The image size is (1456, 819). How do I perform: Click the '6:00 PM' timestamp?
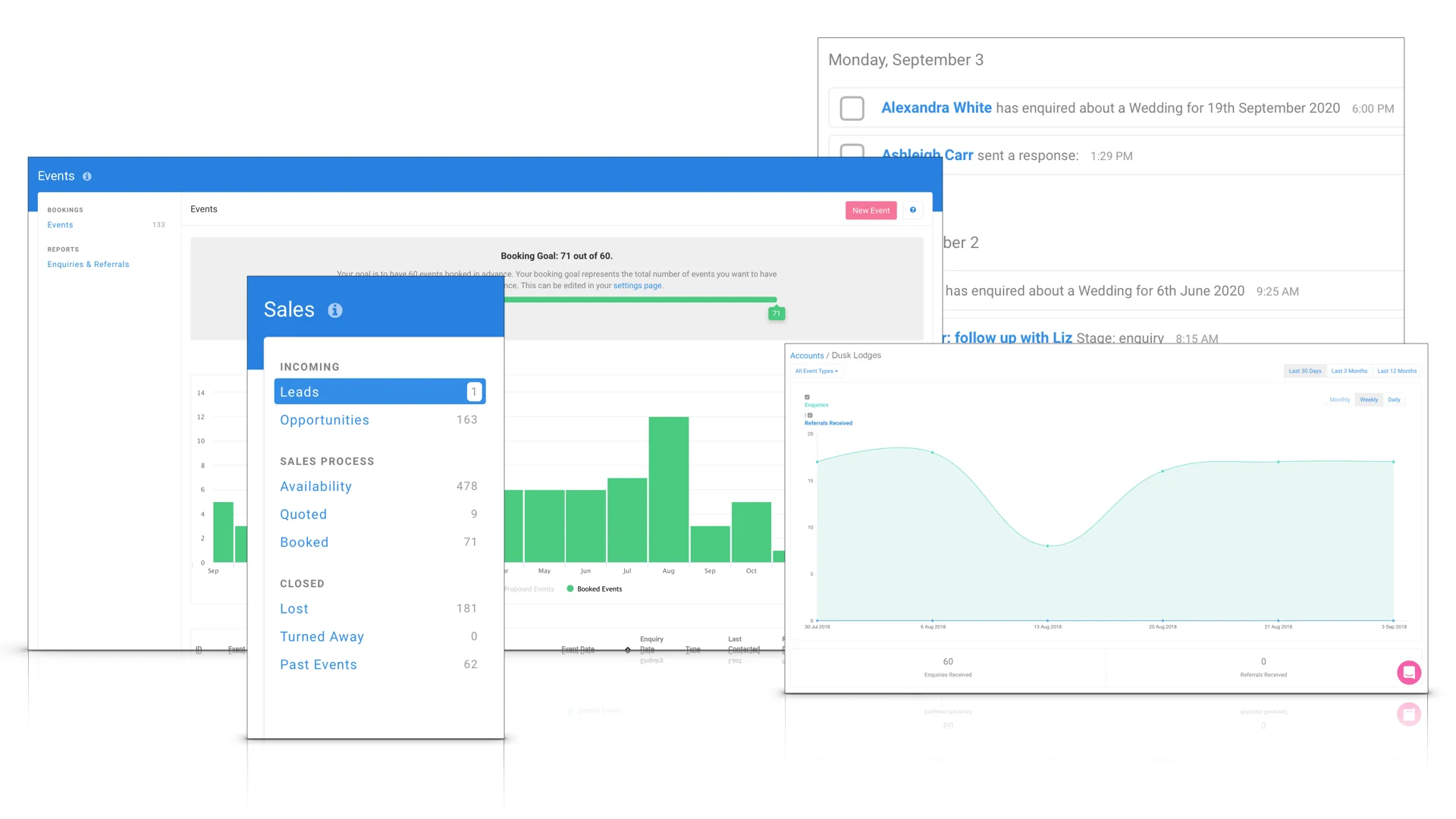pyautogui.click(x=1373, y=109)
